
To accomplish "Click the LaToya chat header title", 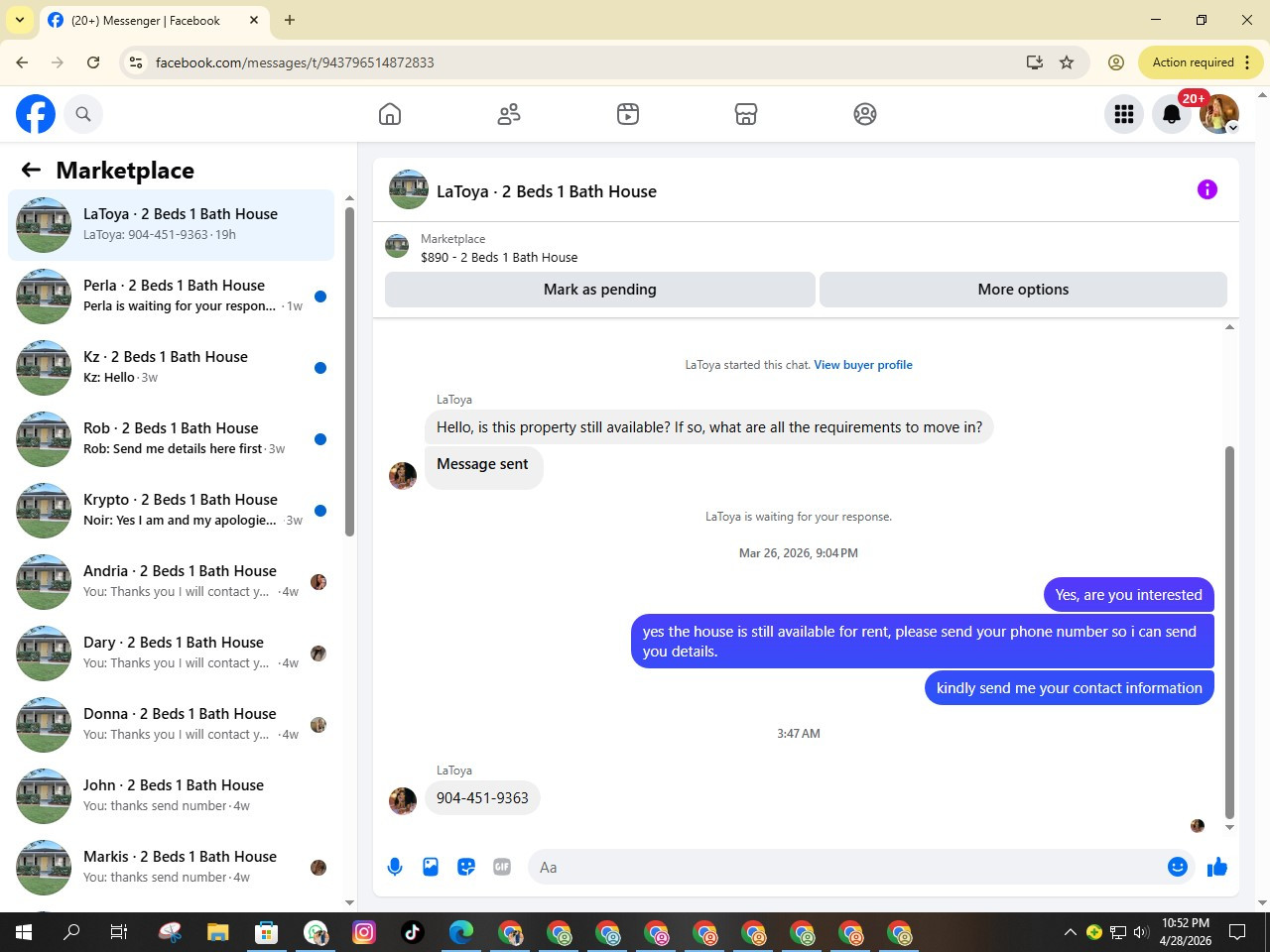I will tap(547, 191).
